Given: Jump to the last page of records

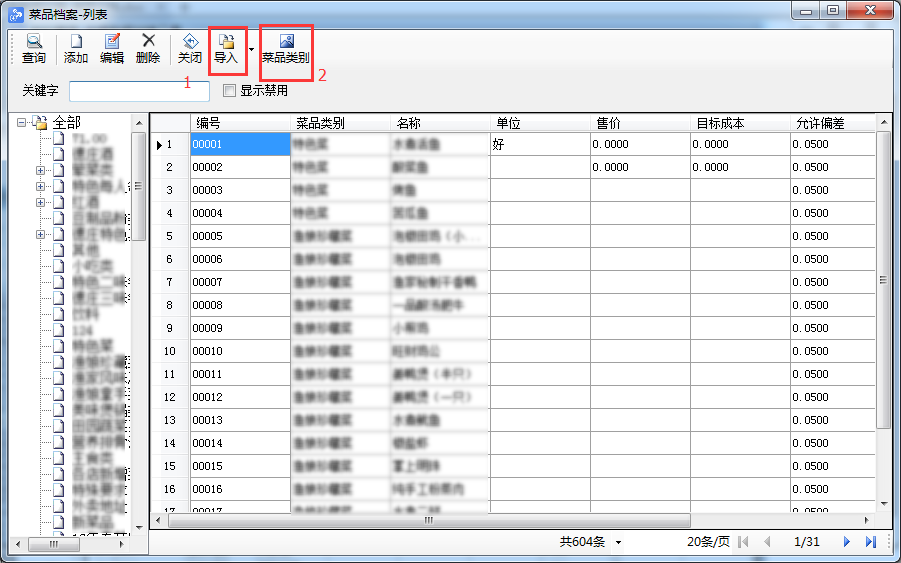Looking at the screenshot, I should tap(870, 542).
